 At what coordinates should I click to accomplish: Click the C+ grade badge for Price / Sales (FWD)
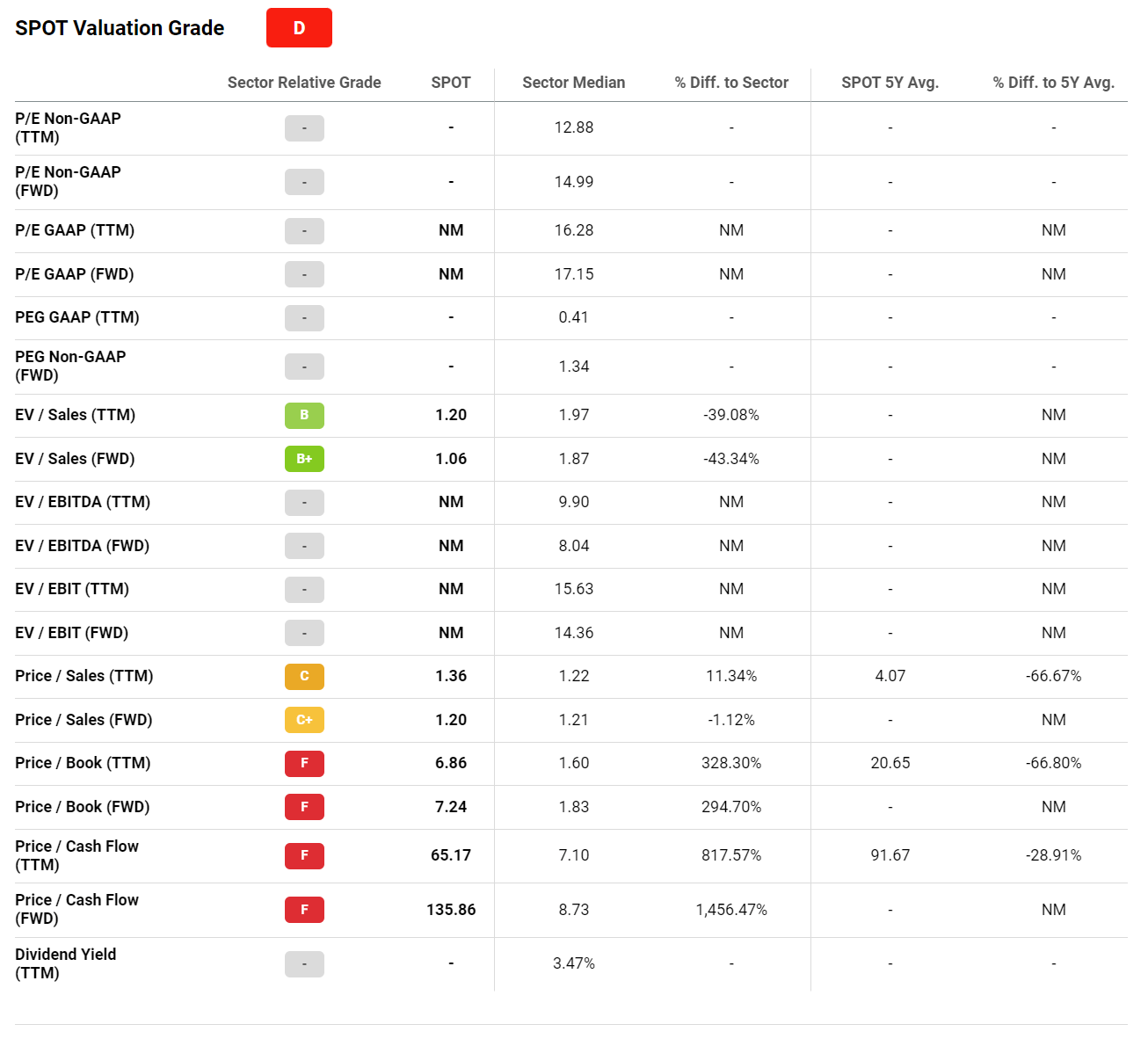click(304, 720)
